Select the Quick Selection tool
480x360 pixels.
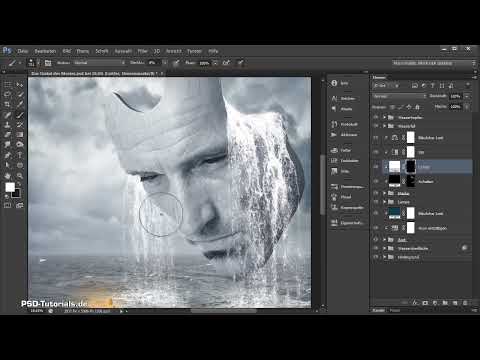tap(20, 95)
